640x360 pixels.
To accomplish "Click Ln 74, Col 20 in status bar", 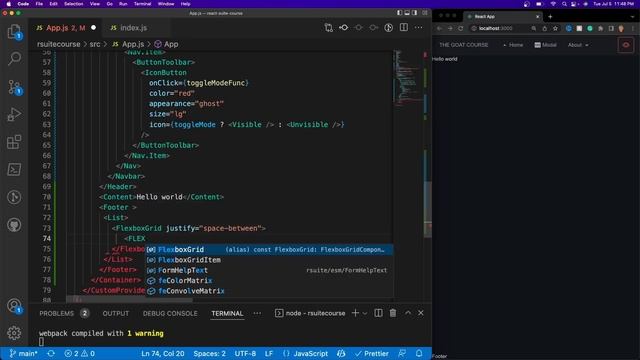I will tap(162, 353).
